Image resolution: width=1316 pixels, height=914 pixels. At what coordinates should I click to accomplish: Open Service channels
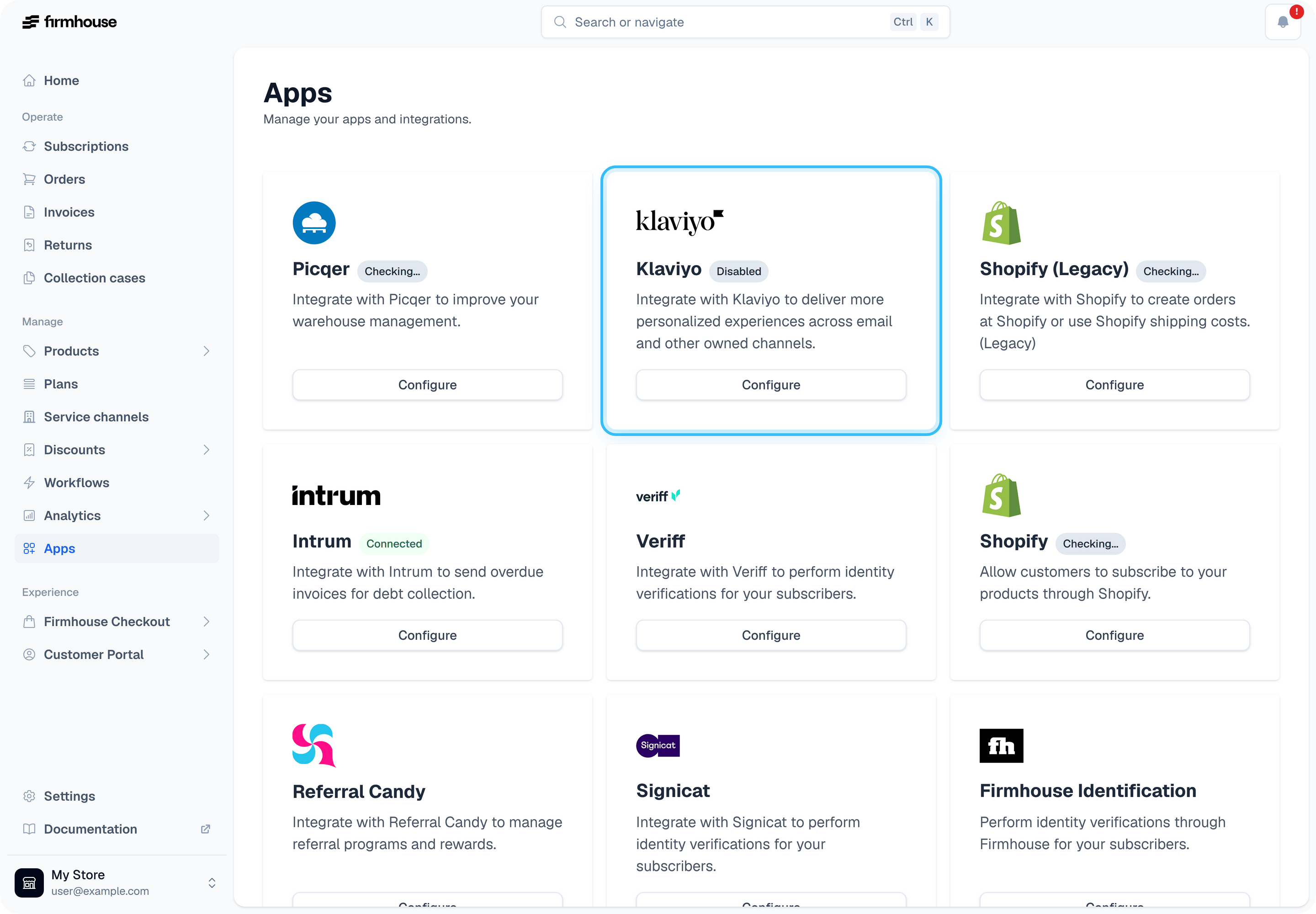tap(117, 417)
